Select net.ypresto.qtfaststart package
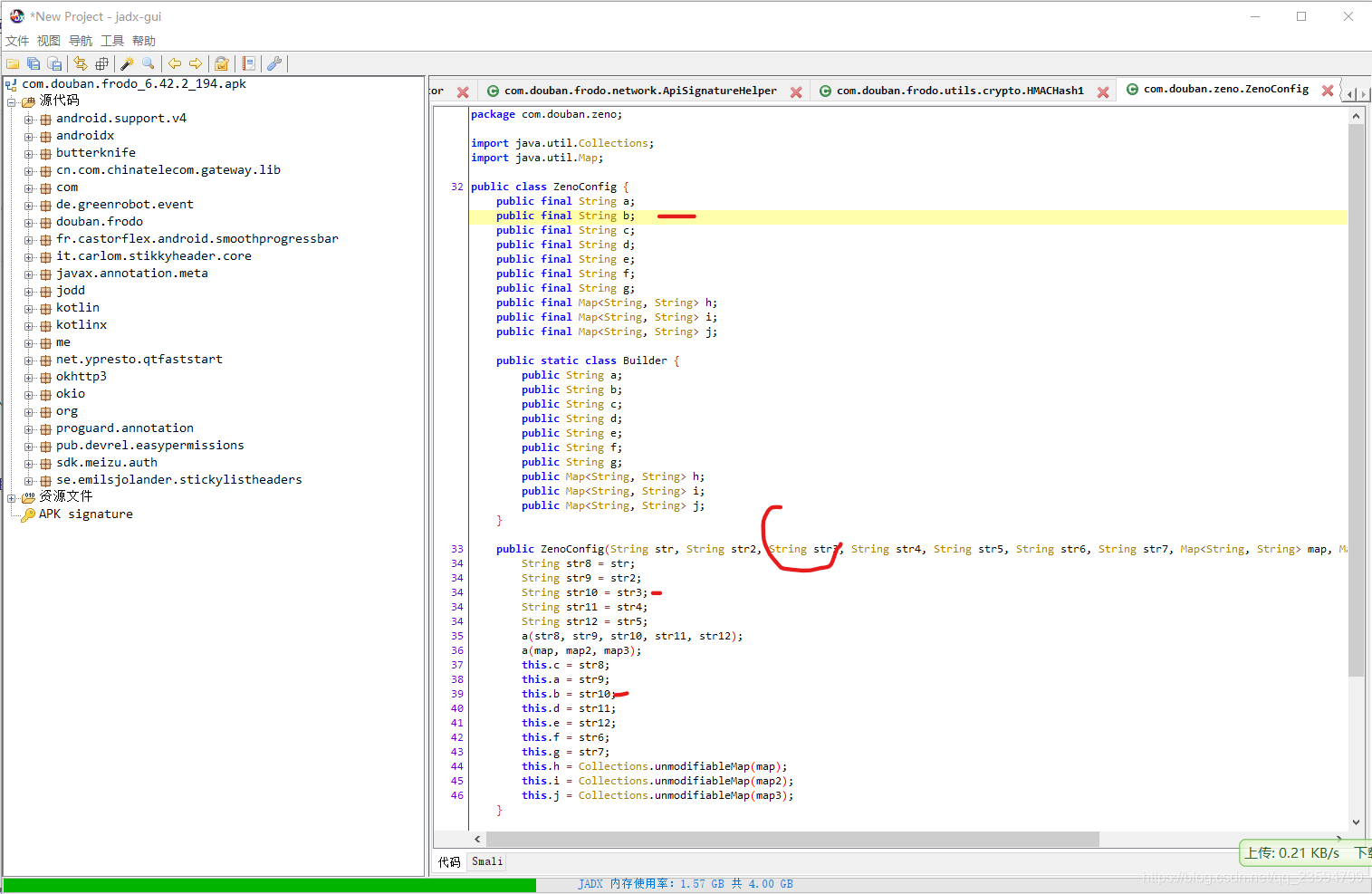Image resolution: width=1372 pixels, height=894 pixels. (x=139, y=359)
